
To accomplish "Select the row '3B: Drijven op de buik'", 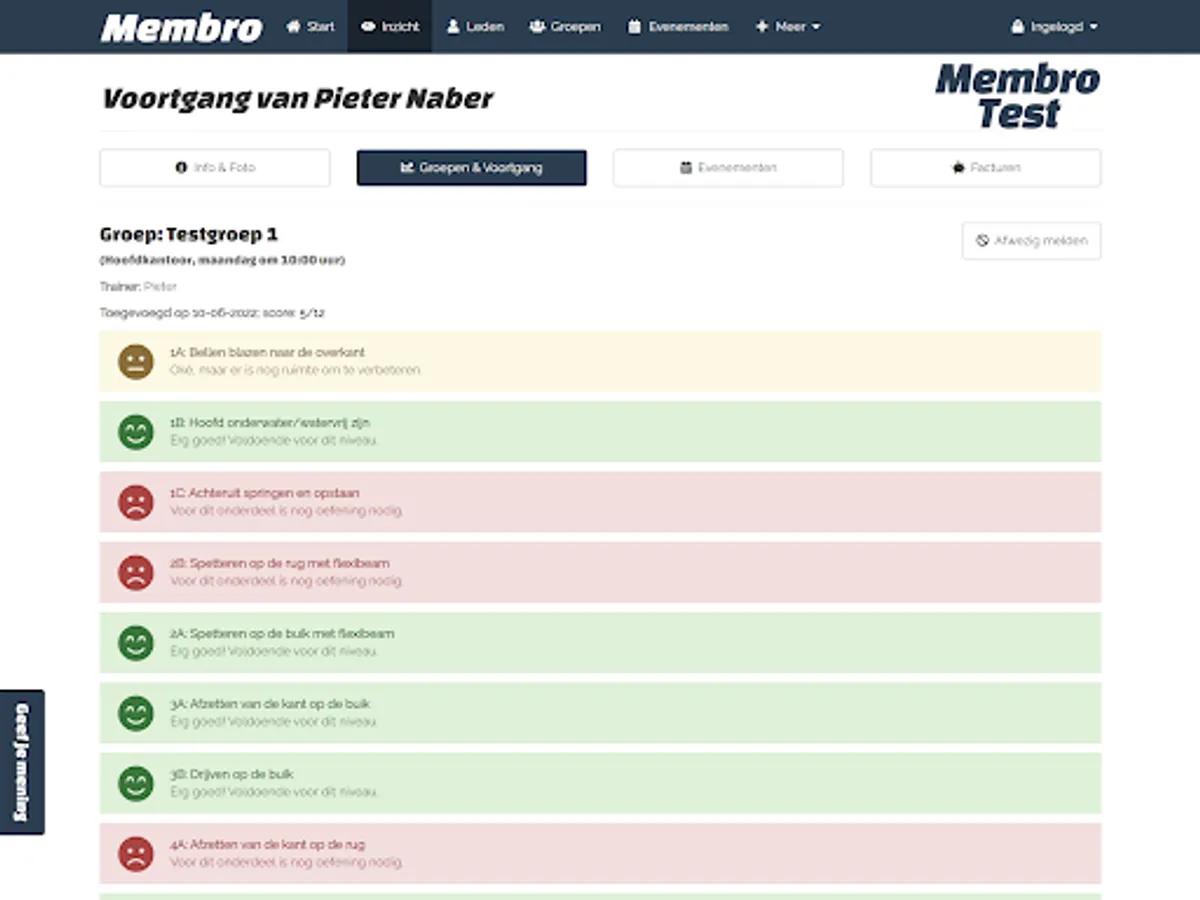I will click(x=600, y=783).
